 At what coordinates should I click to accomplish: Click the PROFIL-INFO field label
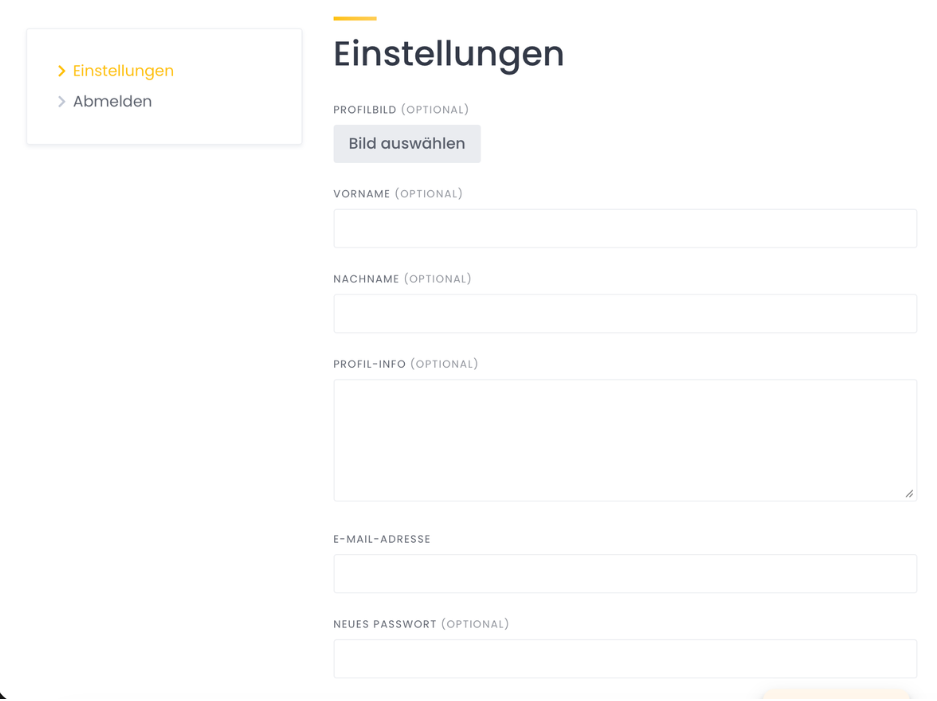click(x=369, y=364)
